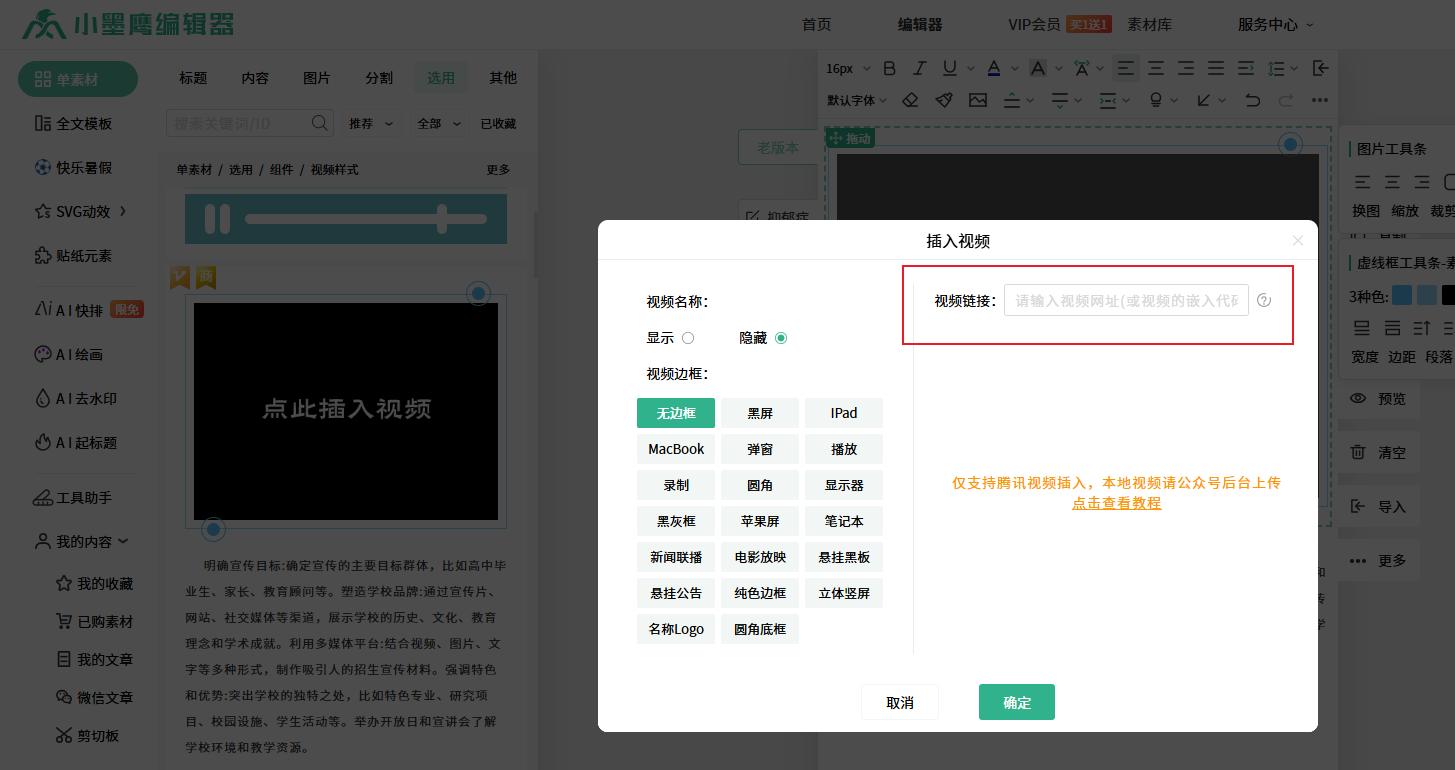Click the letter spacing icon
Viewport: 1455px width, 770px height.
(1082, 68)
